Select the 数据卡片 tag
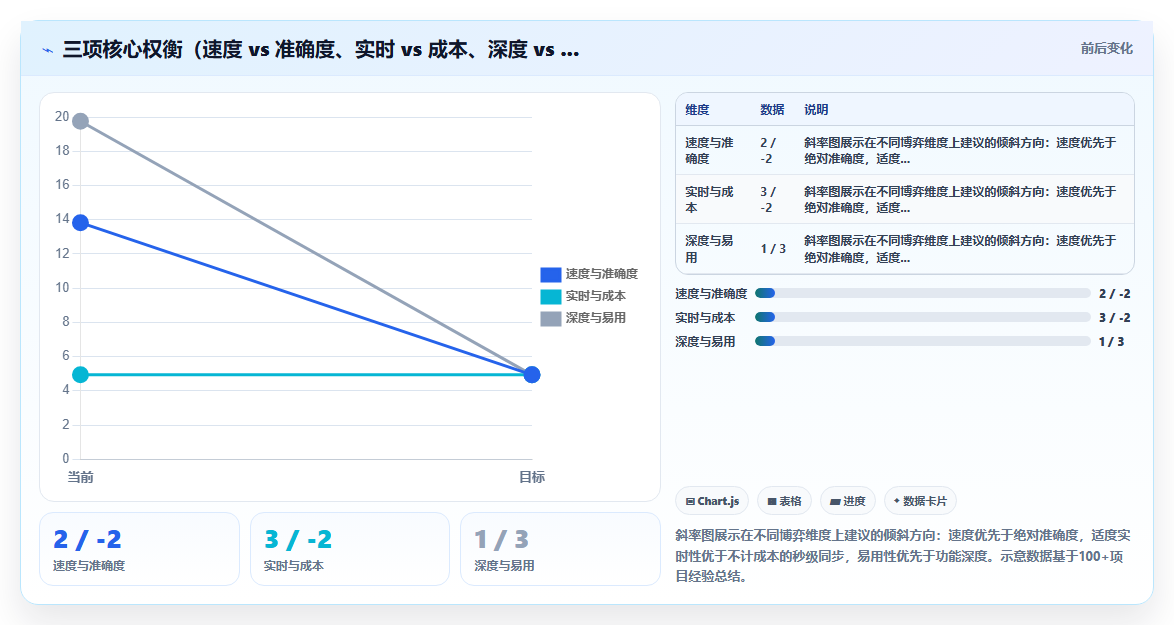This screenshot has width=1174, height=625. [920, 501]
